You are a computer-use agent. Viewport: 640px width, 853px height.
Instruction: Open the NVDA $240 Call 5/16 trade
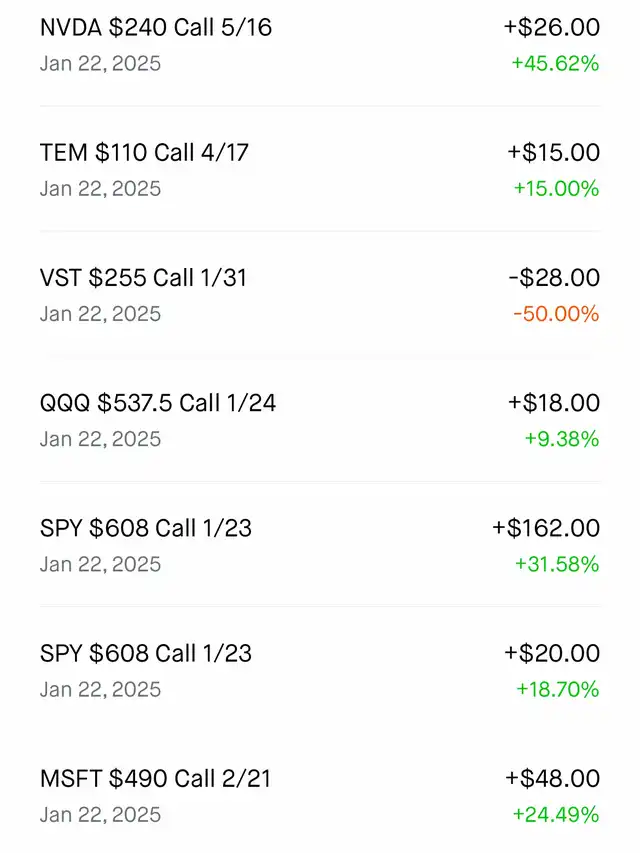155,28
